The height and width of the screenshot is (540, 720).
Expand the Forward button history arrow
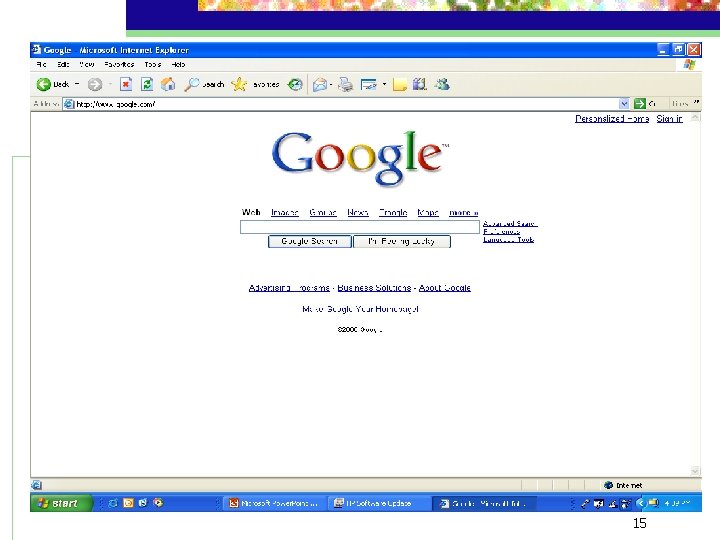point(110,84)
